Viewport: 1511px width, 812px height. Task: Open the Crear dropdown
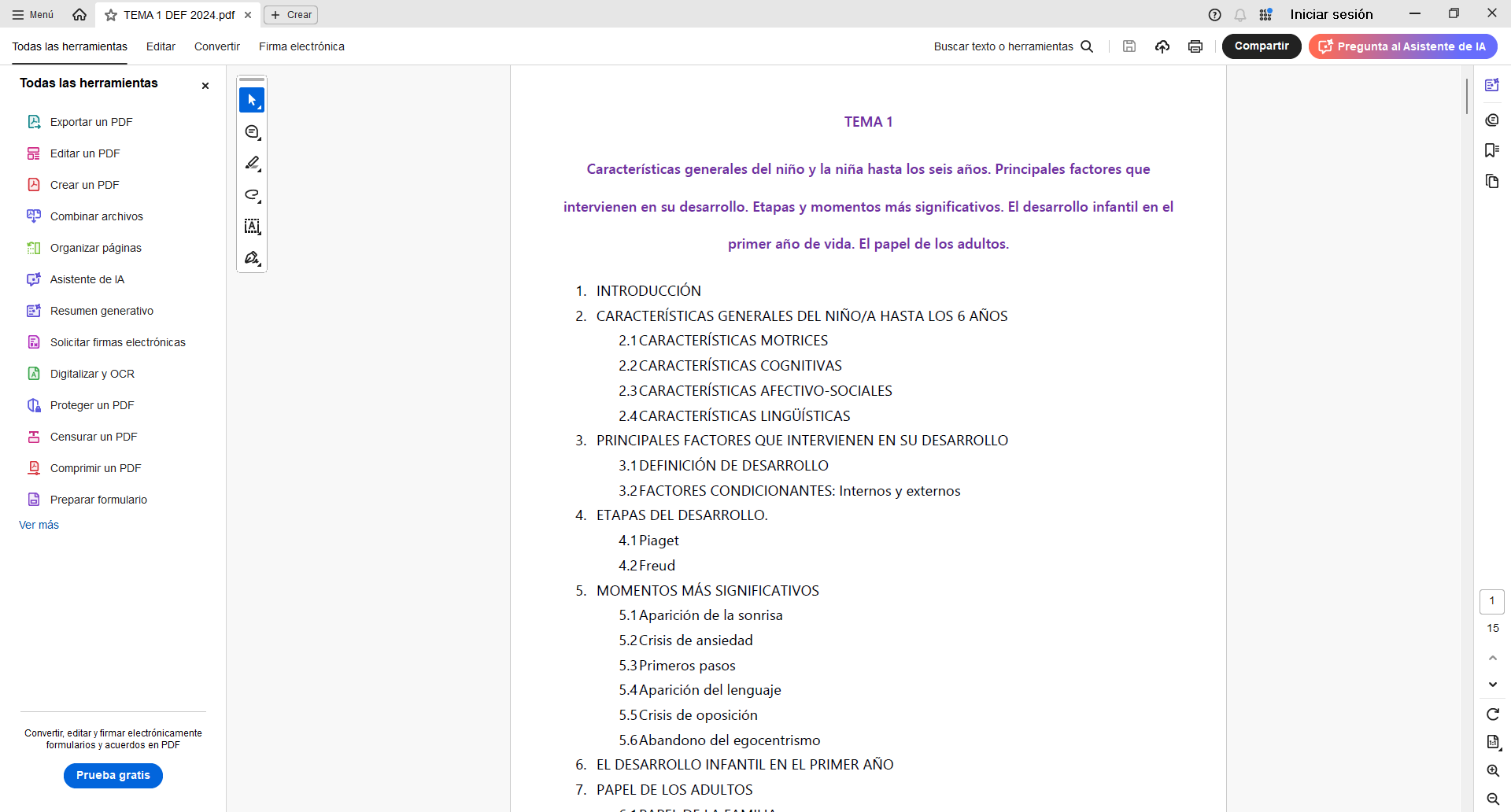pos(290,15)
